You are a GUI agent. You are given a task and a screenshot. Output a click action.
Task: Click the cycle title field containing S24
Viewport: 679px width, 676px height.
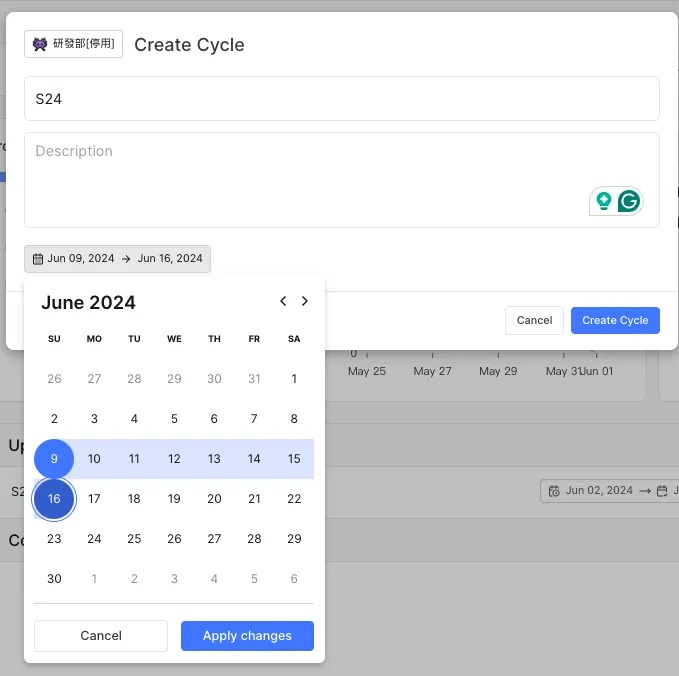point(341,99)
